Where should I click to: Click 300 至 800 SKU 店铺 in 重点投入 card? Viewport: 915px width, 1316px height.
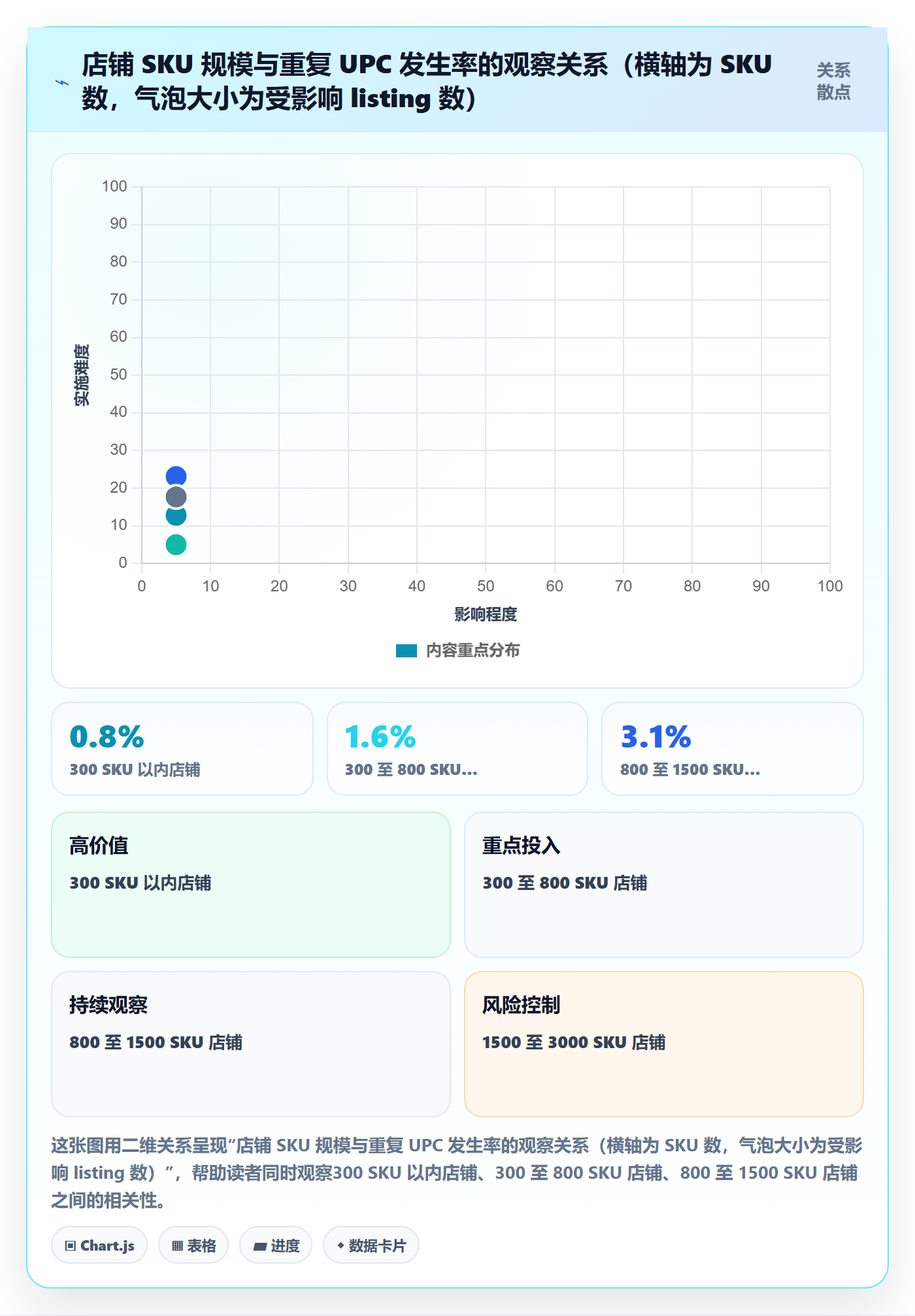coord(565,883)
